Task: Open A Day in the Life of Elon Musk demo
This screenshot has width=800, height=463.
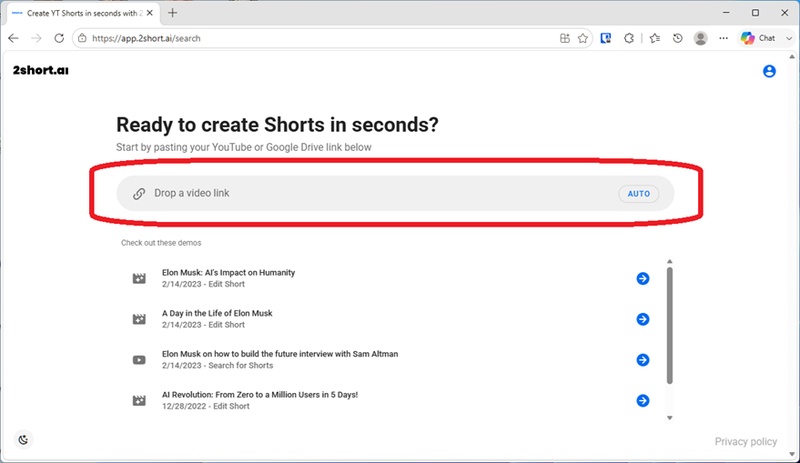Action: coord(217,313)
